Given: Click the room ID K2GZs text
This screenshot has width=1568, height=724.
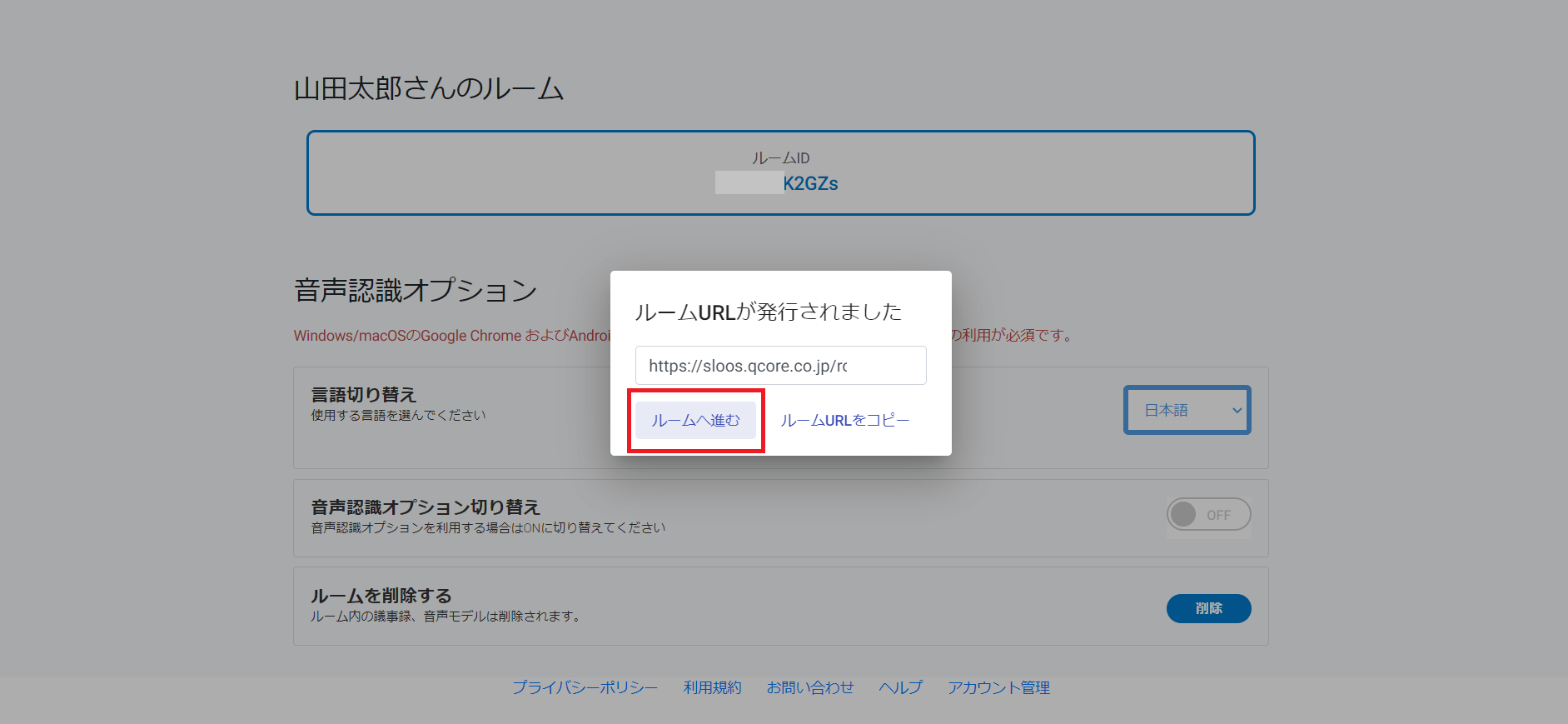Looking at the screenshot, I should [809, 183].
